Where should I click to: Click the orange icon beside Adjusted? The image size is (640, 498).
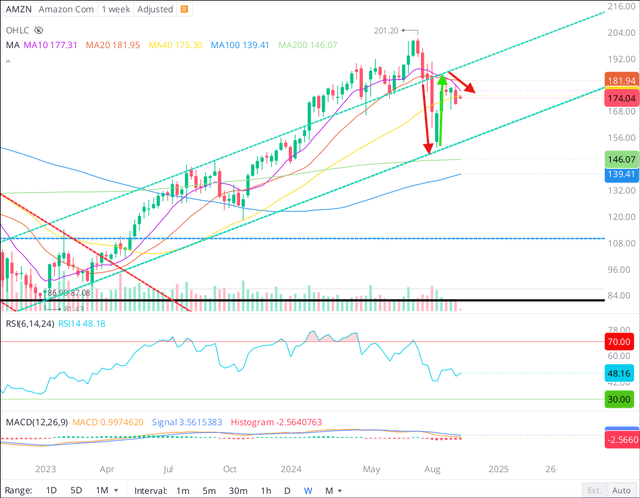pos(184,9)
